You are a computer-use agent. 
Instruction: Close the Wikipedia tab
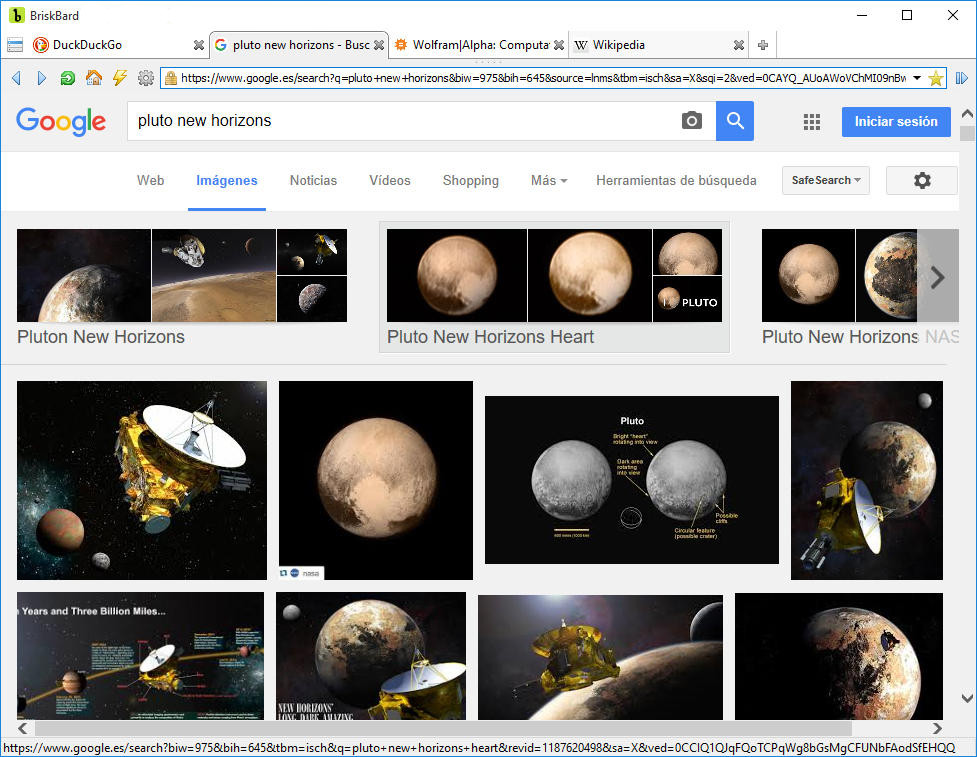pyautogui.click(x=739, y=45)
